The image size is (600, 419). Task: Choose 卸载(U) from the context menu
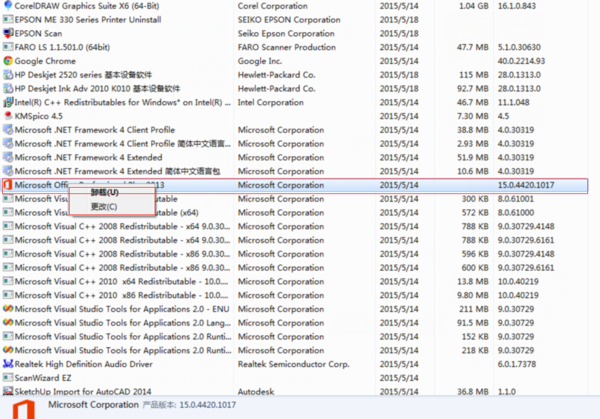(x=105, y=192)
